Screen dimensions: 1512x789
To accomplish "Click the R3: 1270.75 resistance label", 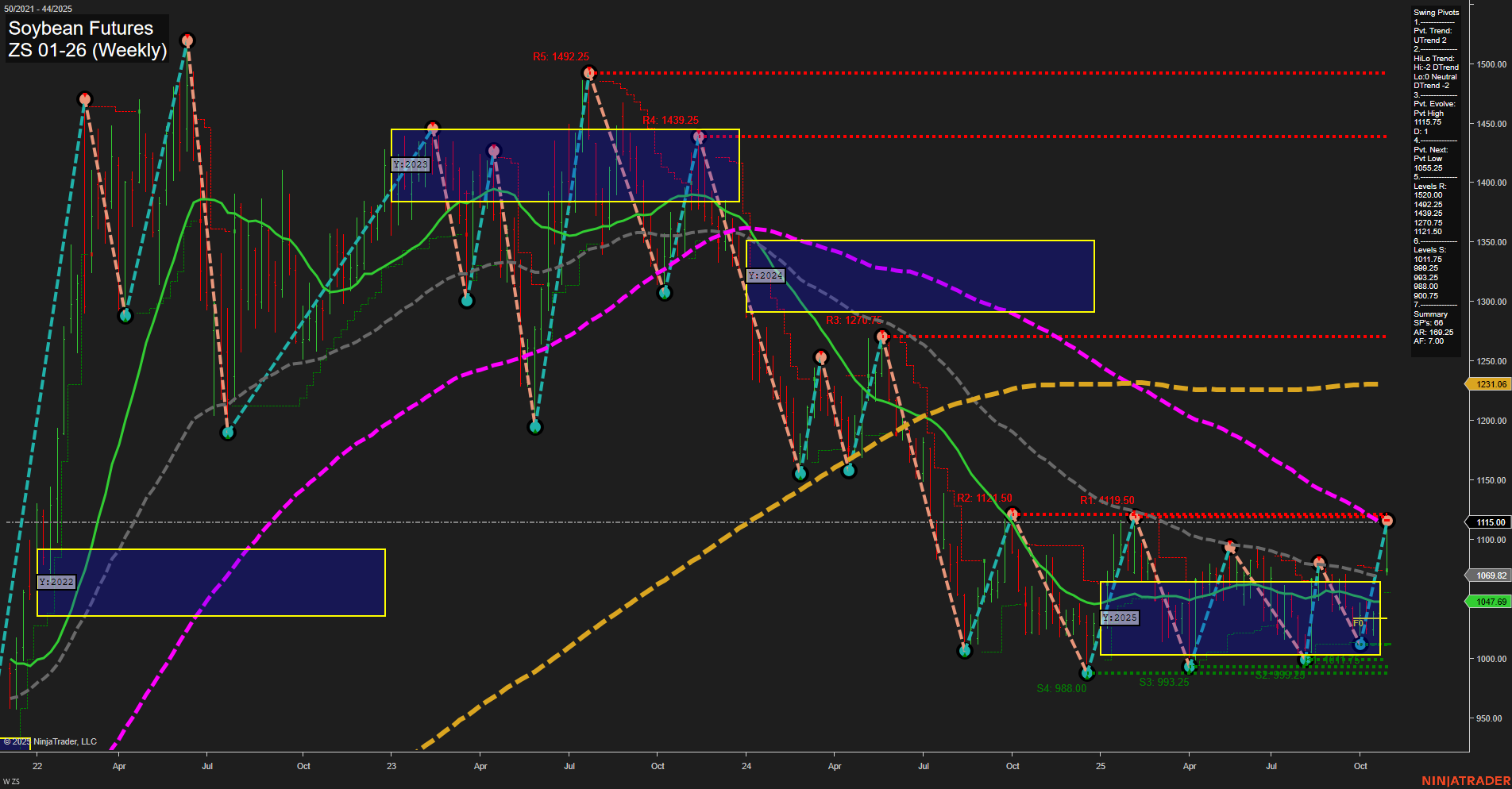I will point(855,319).
